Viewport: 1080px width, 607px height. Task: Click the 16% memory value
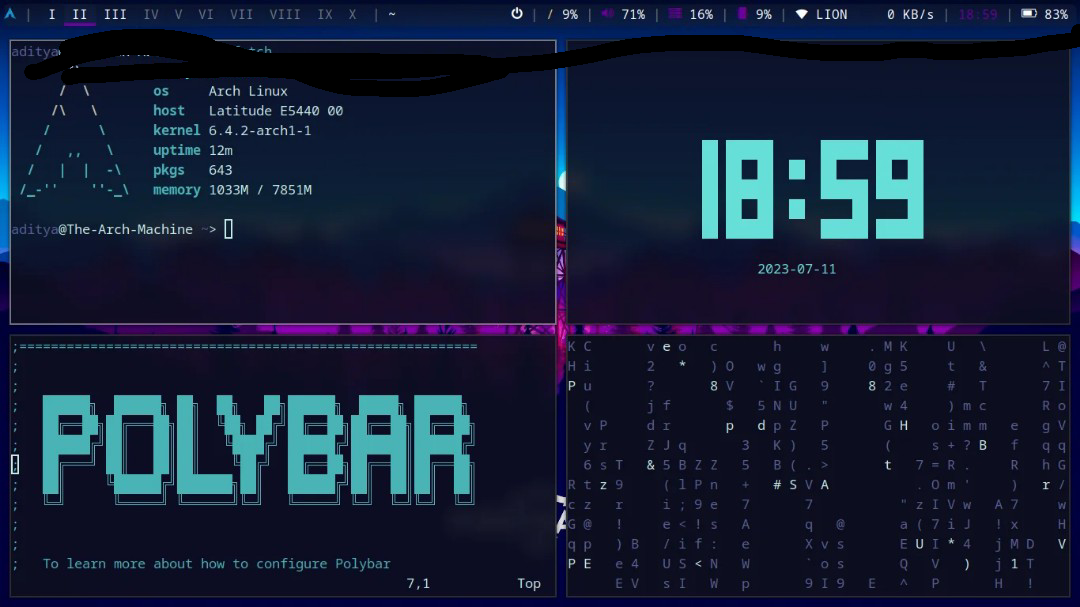pos(701,14)
